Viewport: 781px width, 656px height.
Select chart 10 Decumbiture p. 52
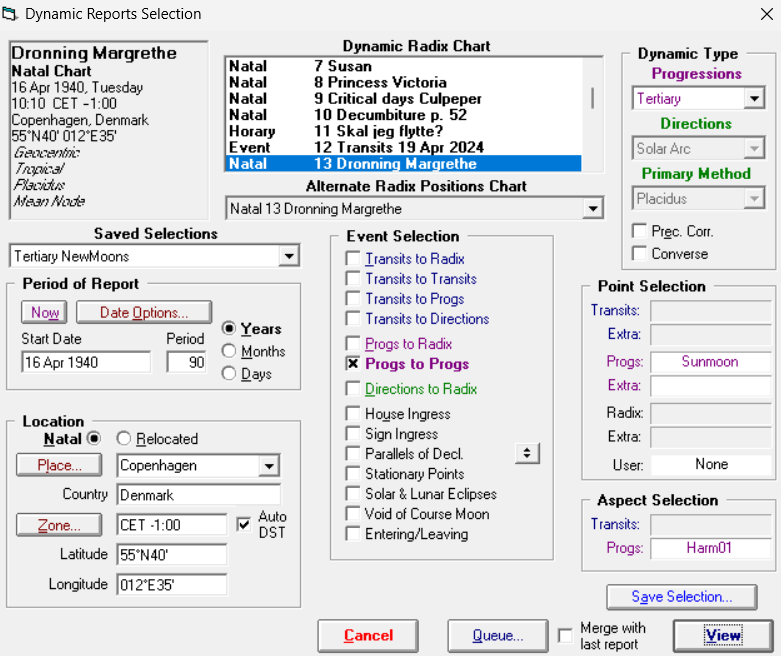[x=404, y=115]
